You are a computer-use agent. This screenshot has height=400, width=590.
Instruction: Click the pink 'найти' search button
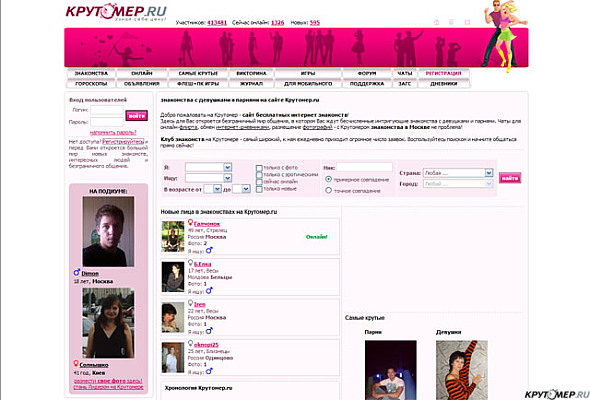(510, 178)
